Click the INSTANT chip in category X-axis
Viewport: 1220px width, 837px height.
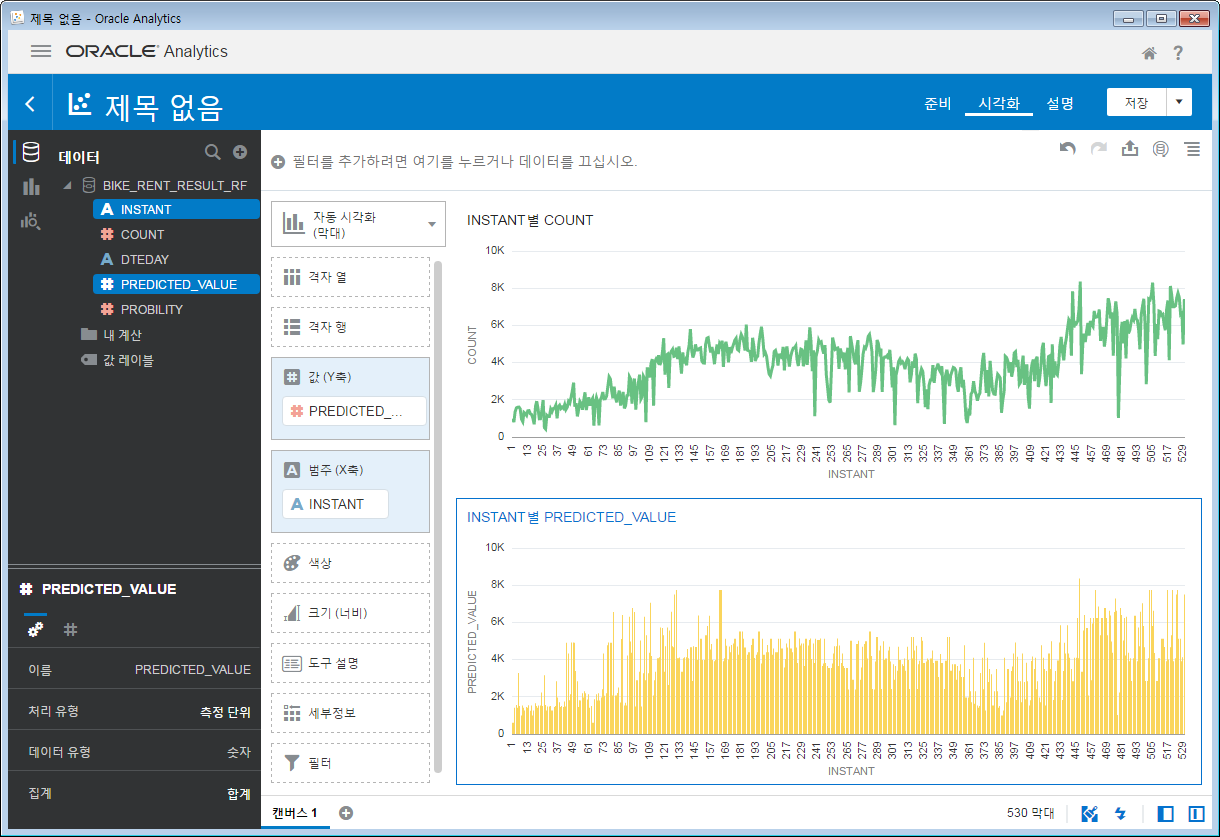click(335, 504)
